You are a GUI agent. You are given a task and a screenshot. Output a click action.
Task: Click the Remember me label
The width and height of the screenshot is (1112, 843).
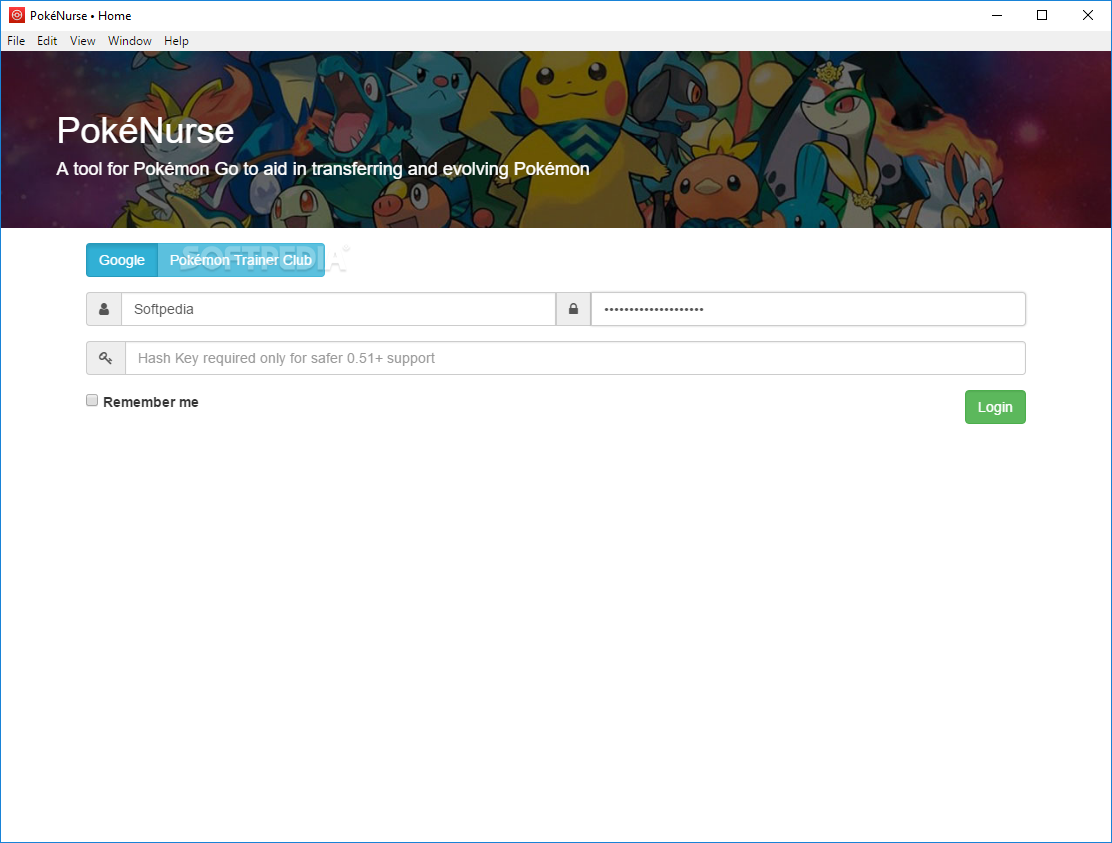[150, 402]
